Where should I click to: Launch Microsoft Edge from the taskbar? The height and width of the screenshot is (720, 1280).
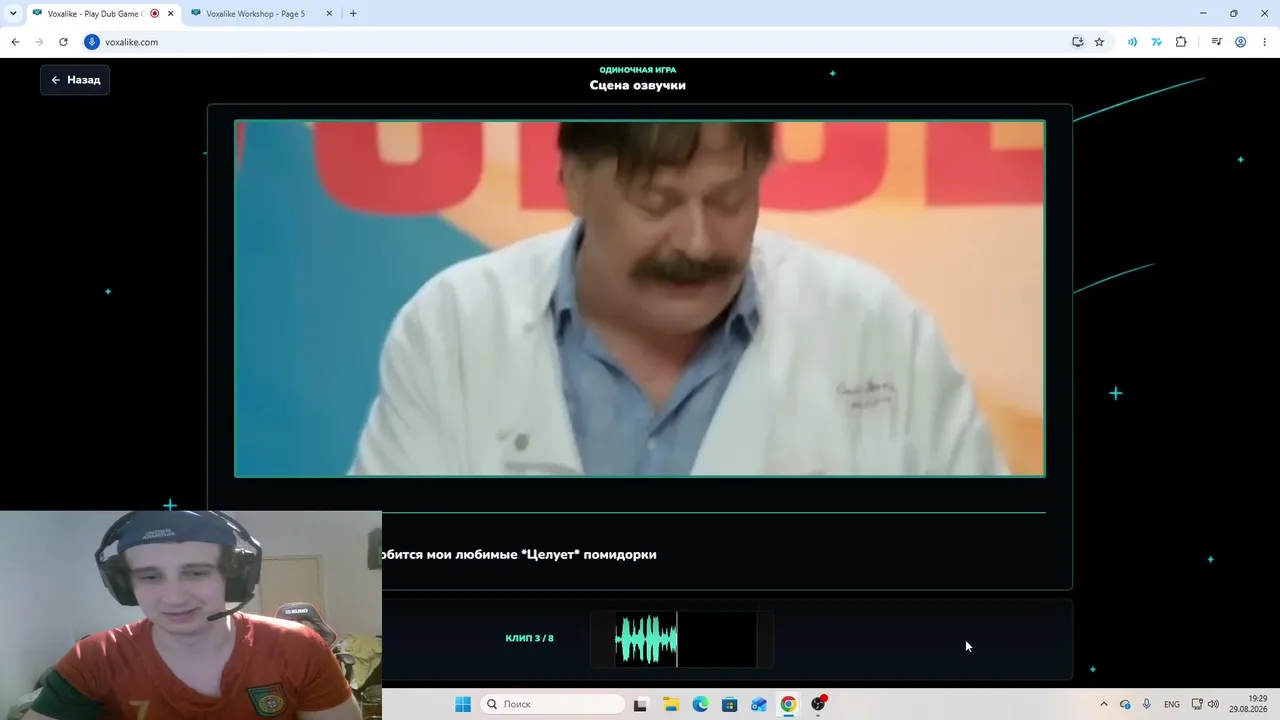(x=701, y=704)
